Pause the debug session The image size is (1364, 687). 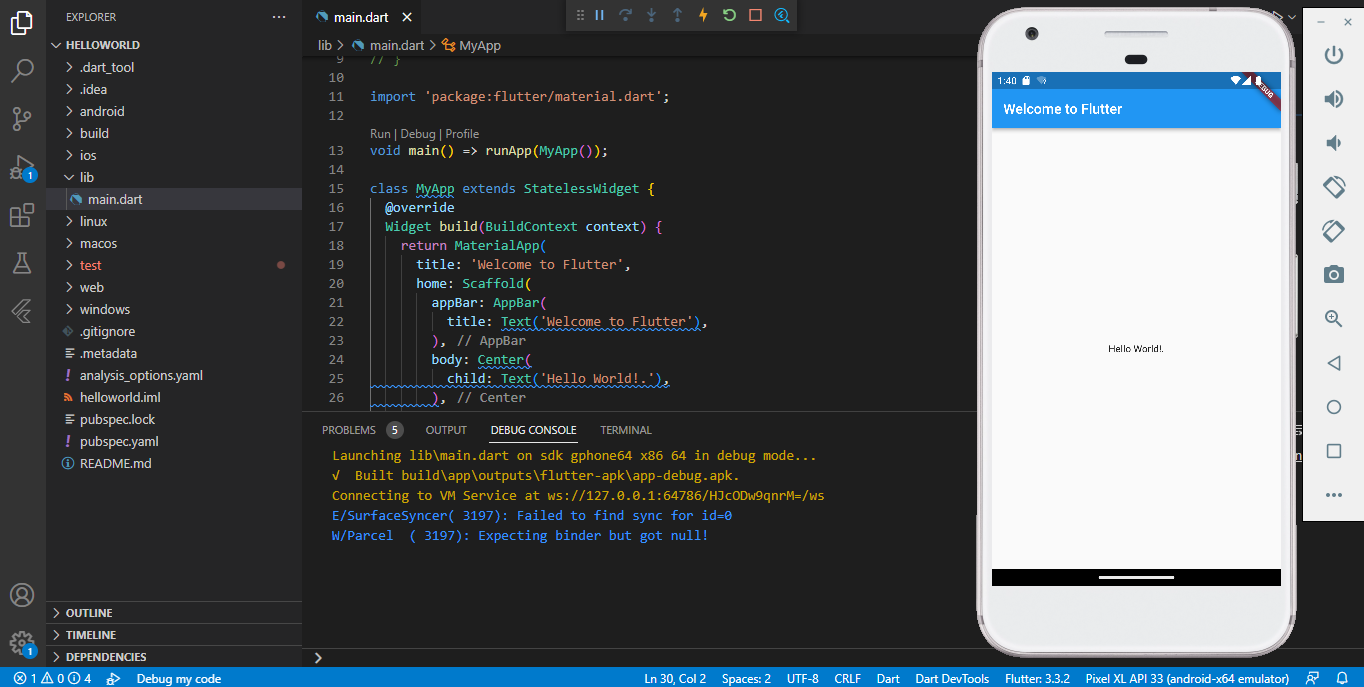[600, 15]
